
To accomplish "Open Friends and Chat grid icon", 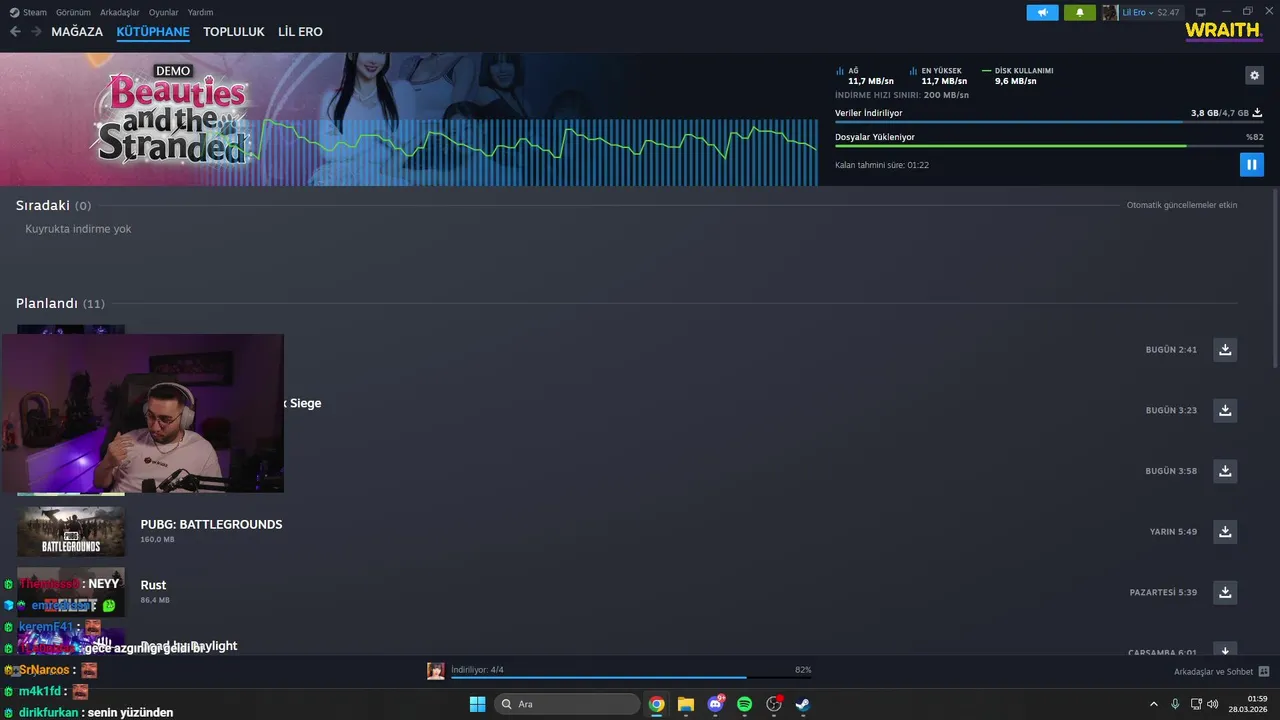I will (x=1264, y=671).
